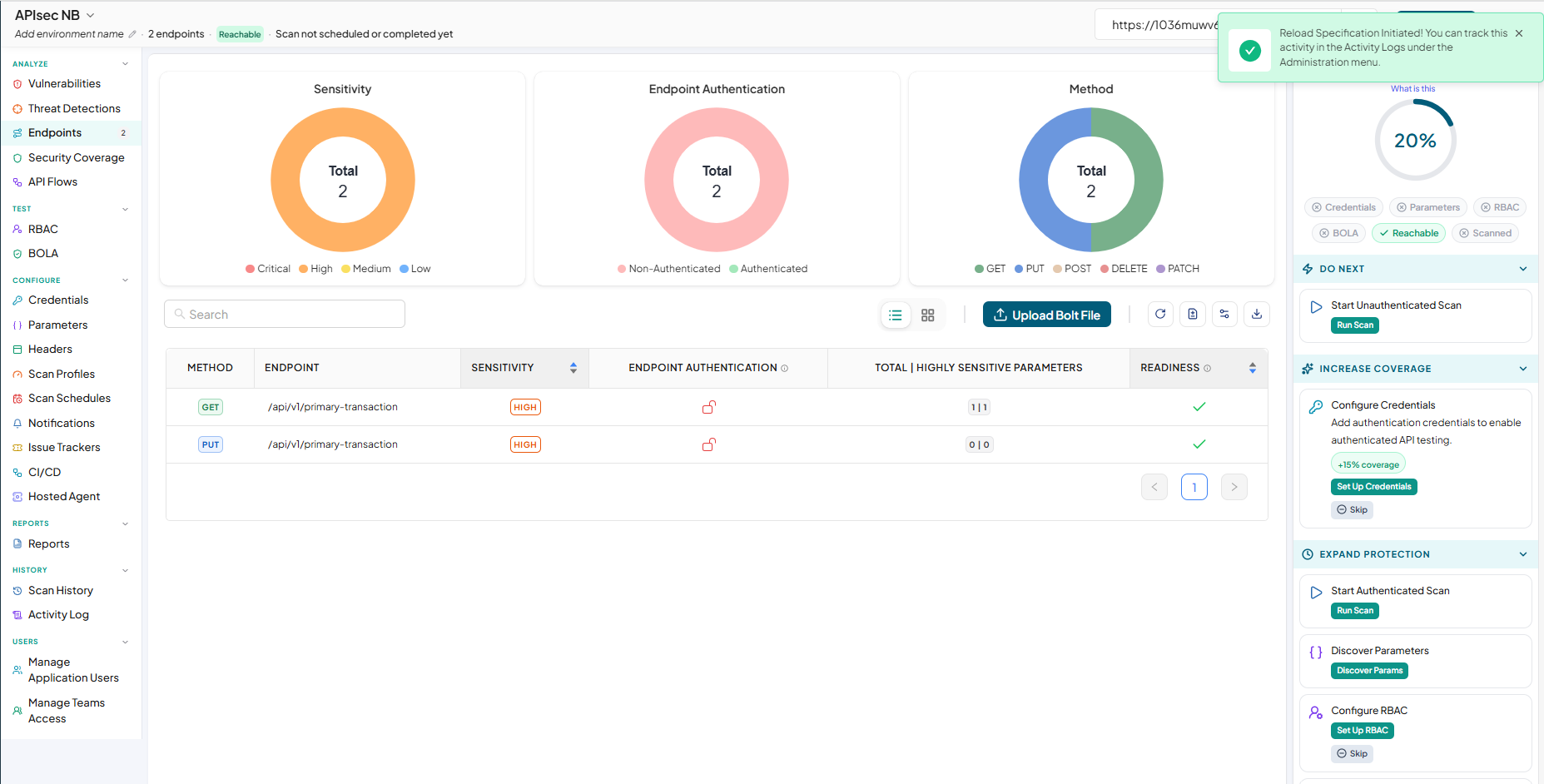Collapse the INCREASE COVERAGE panel

click(x=1523, y=369)
